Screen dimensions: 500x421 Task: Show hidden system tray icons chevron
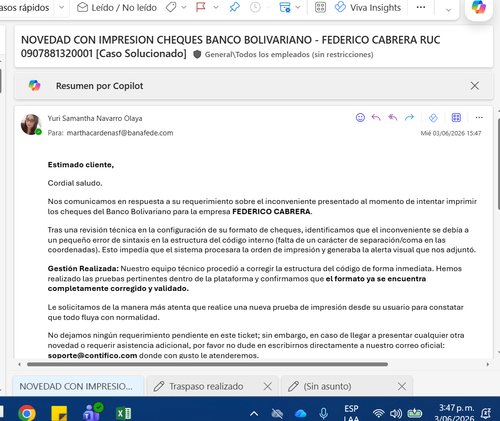click(x=254, y=414)
